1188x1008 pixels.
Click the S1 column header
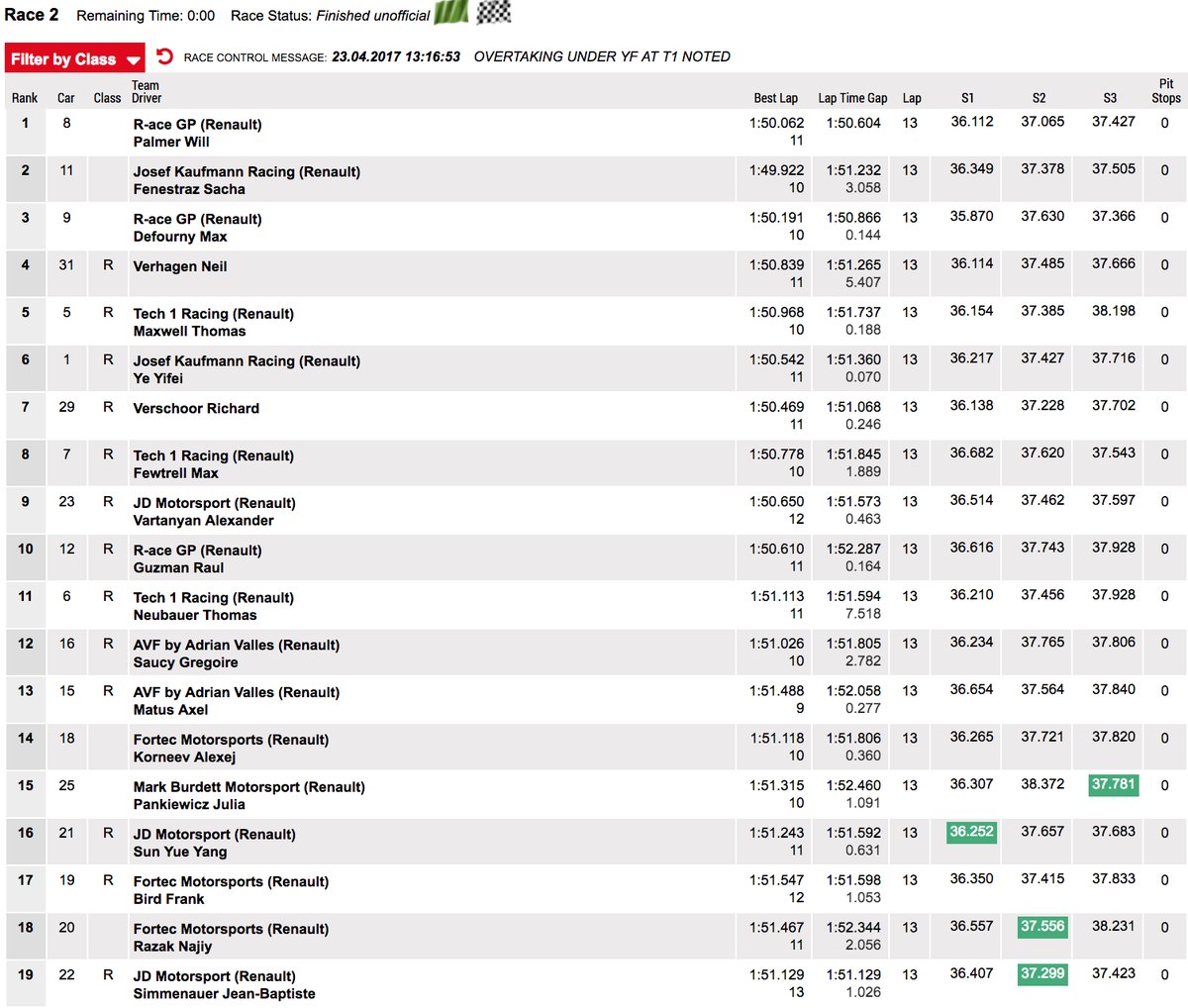[967, 98]
